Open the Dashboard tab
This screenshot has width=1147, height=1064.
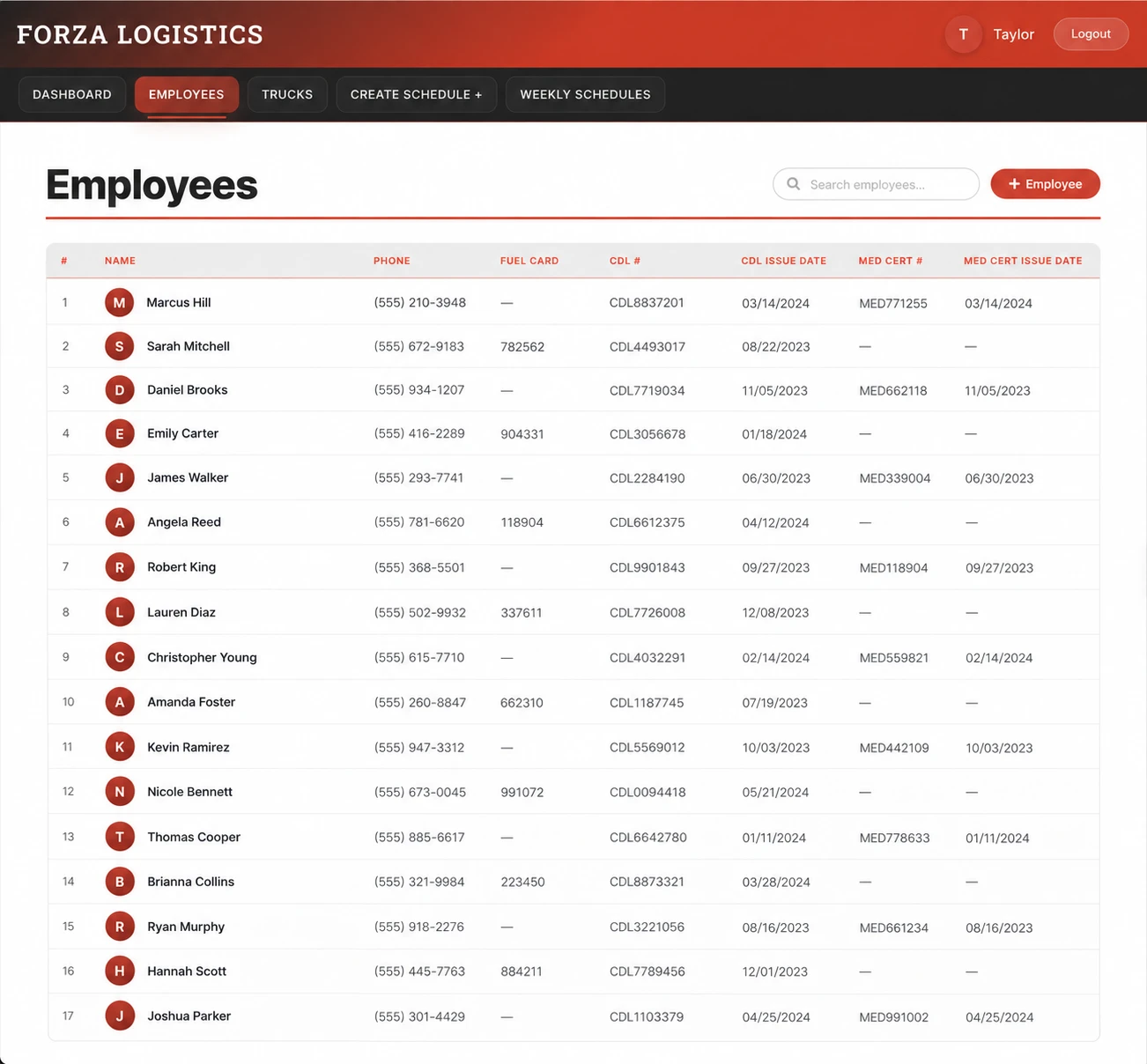pyautogui.click(x=72, y=94)
